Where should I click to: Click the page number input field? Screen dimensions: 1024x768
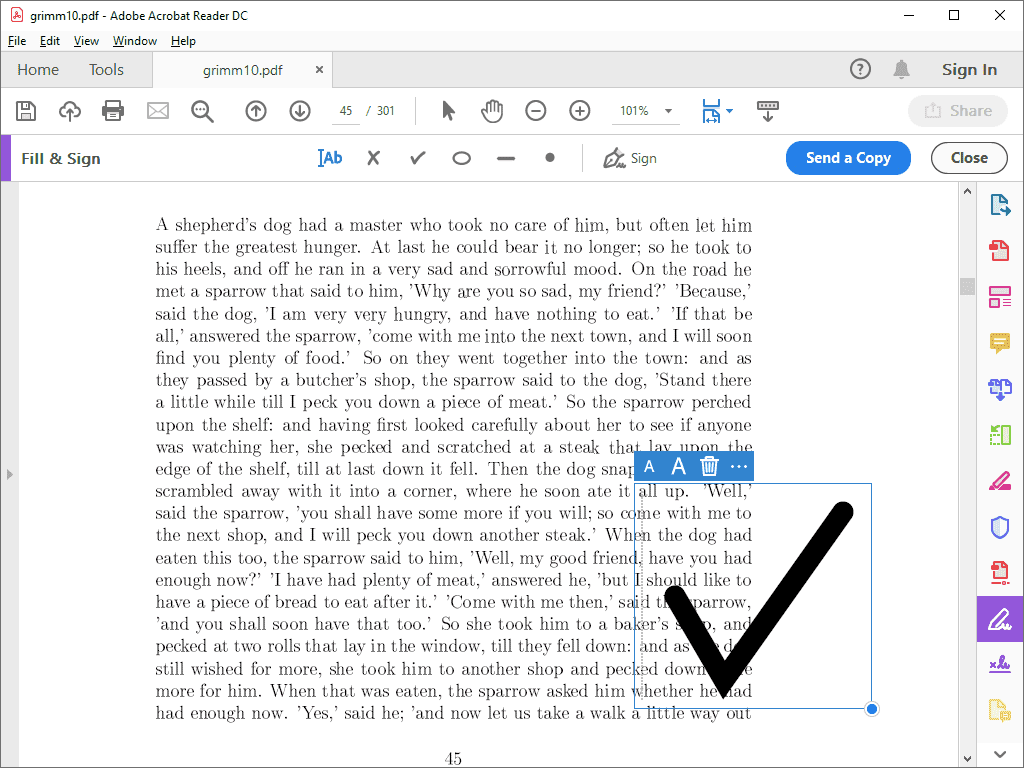click(x=345, y=111)
